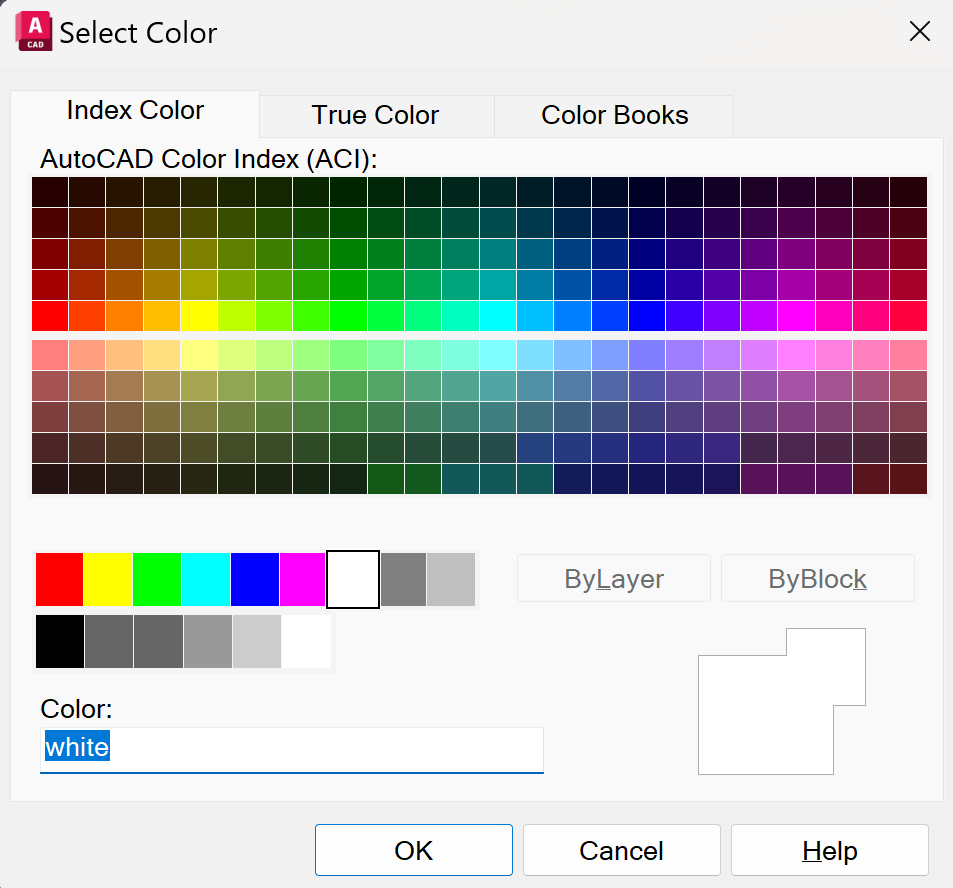Pick cyan in the standard colors strip
This screenshot has width=953, height=888.
pos(206,579)
